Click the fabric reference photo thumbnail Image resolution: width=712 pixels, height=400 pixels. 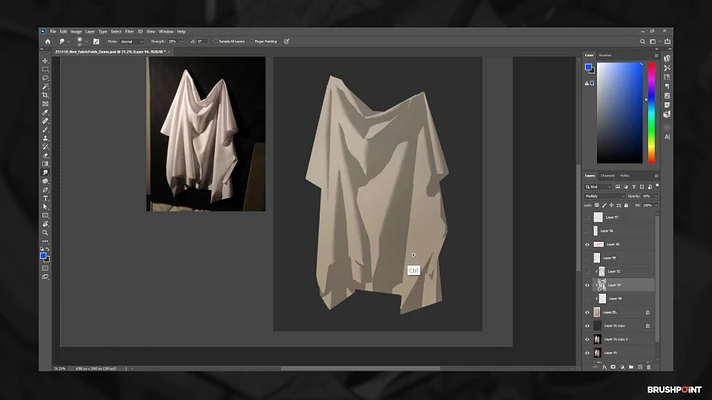pyautogui.click(x=206, y=133)
